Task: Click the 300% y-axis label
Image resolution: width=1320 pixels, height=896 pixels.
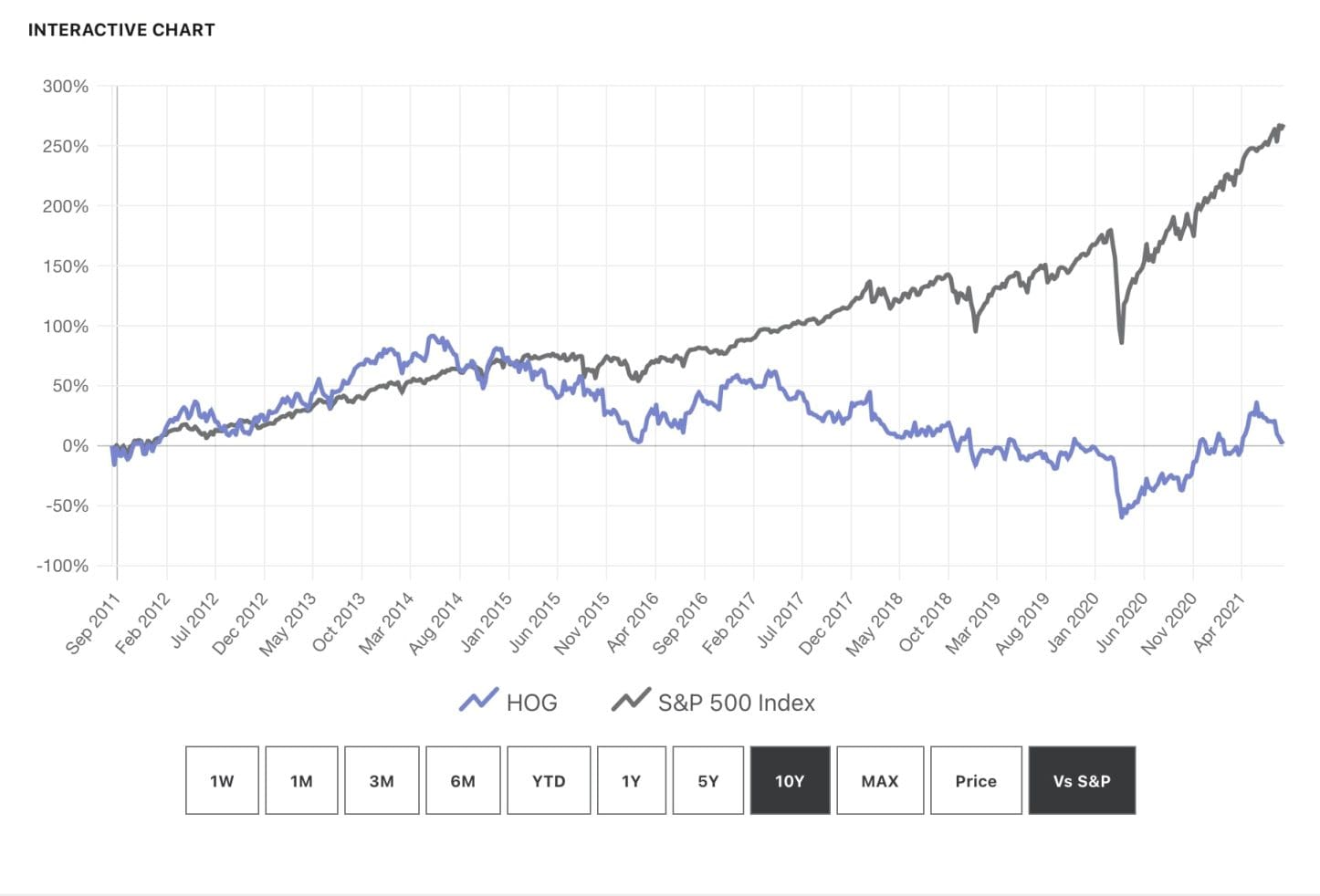Action: (x=66, y=87)
